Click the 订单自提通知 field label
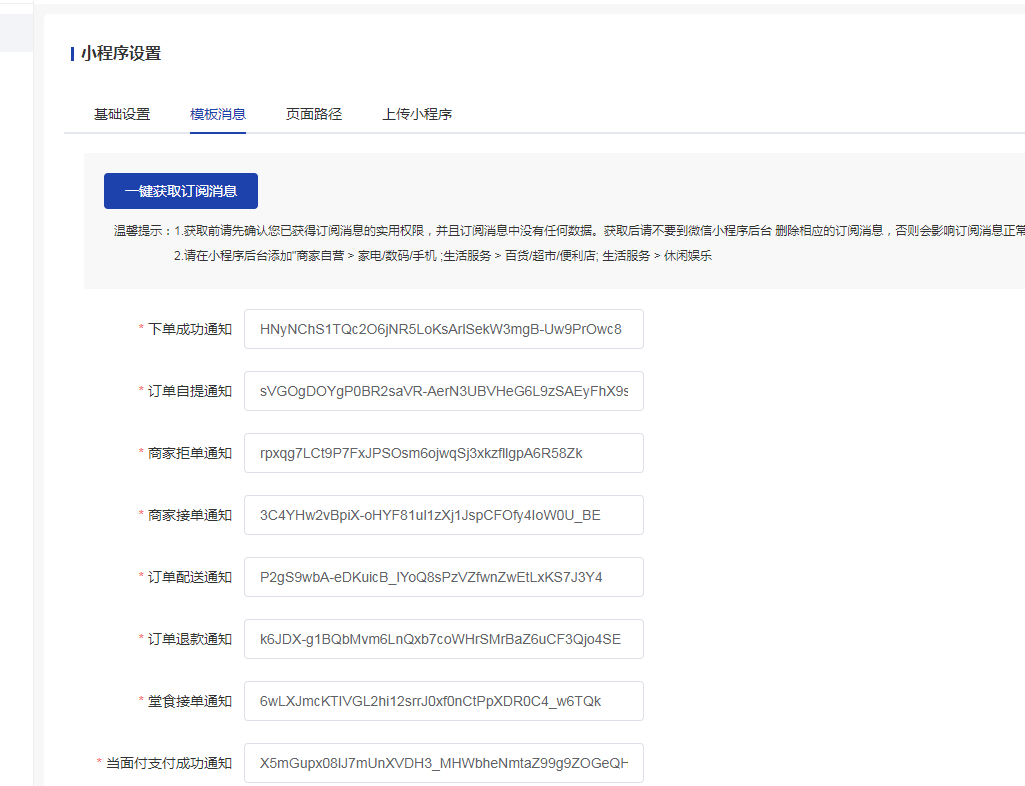Screen dimensions: 1025x786 coord(190,391)
